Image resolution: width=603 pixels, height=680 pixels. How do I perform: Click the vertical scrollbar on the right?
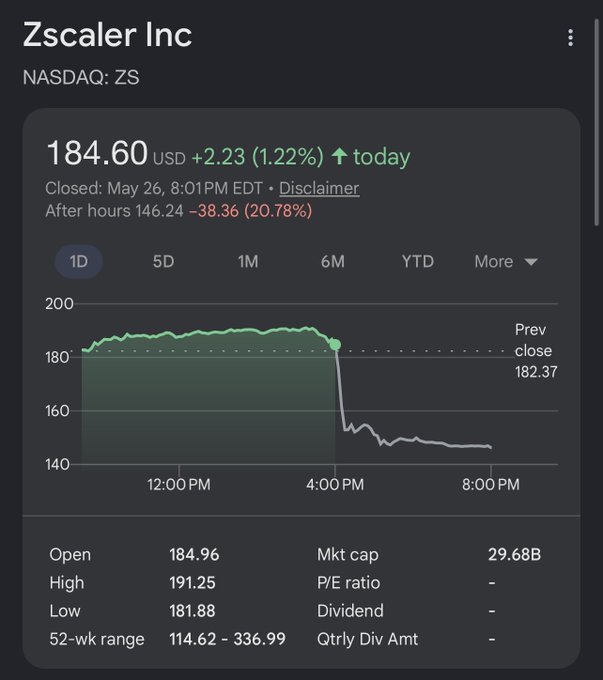point(597,121)
